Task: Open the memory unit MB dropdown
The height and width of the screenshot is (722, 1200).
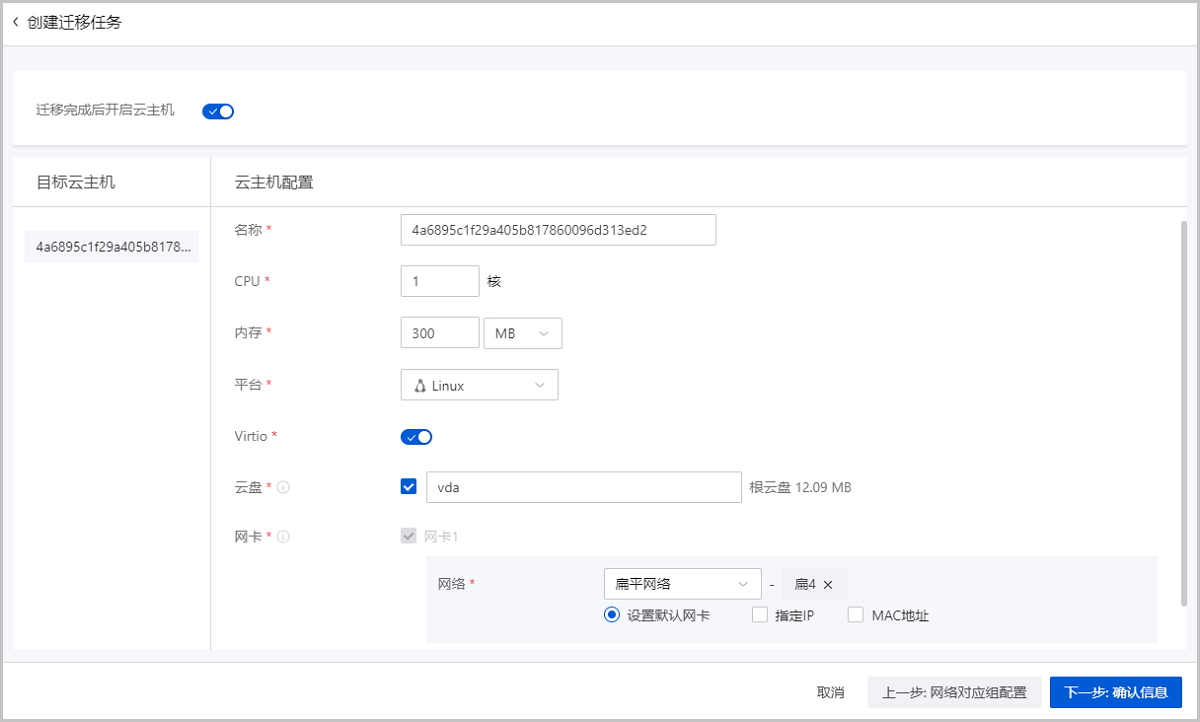Action: click(522, 333)
